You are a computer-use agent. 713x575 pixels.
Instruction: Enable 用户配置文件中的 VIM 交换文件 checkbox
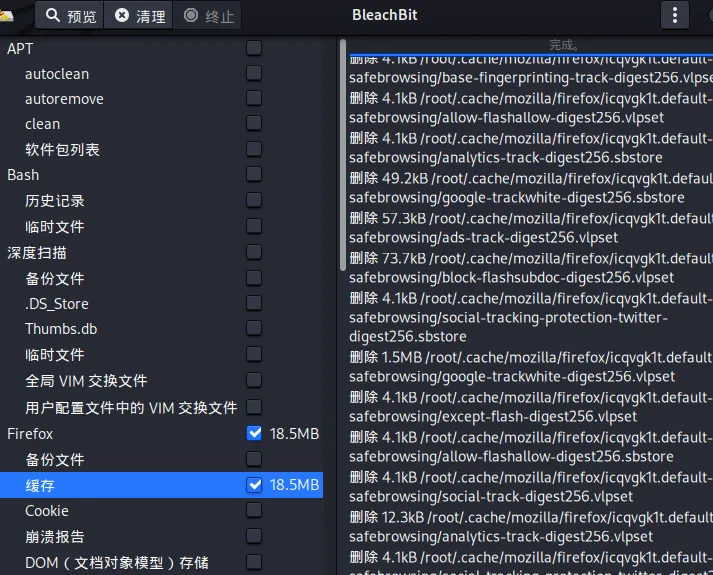tap(254, 407)
